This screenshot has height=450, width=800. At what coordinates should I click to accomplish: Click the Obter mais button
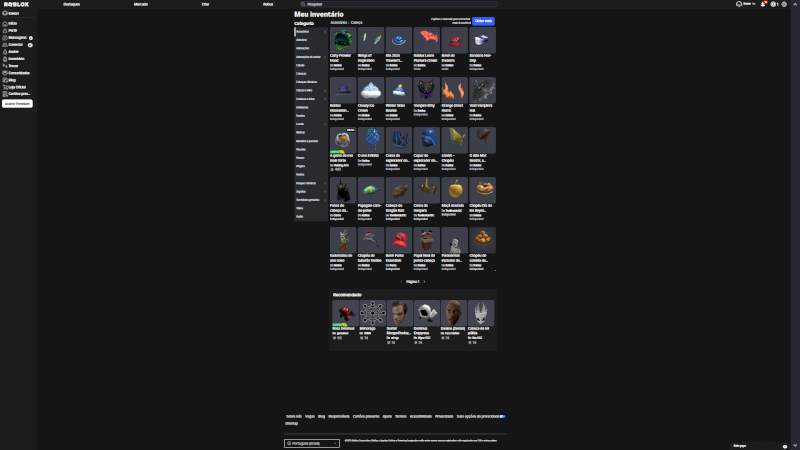483,21
